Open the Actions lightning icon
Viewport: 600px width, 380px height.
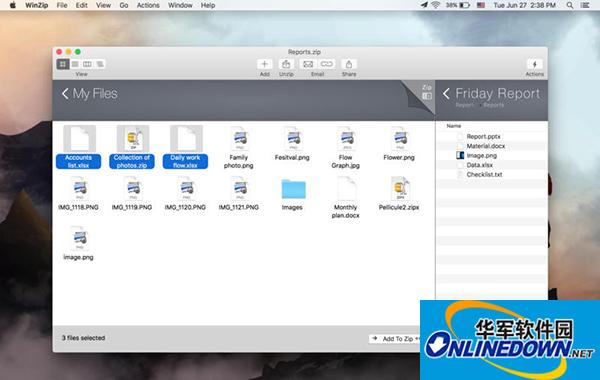pos(534,64)
